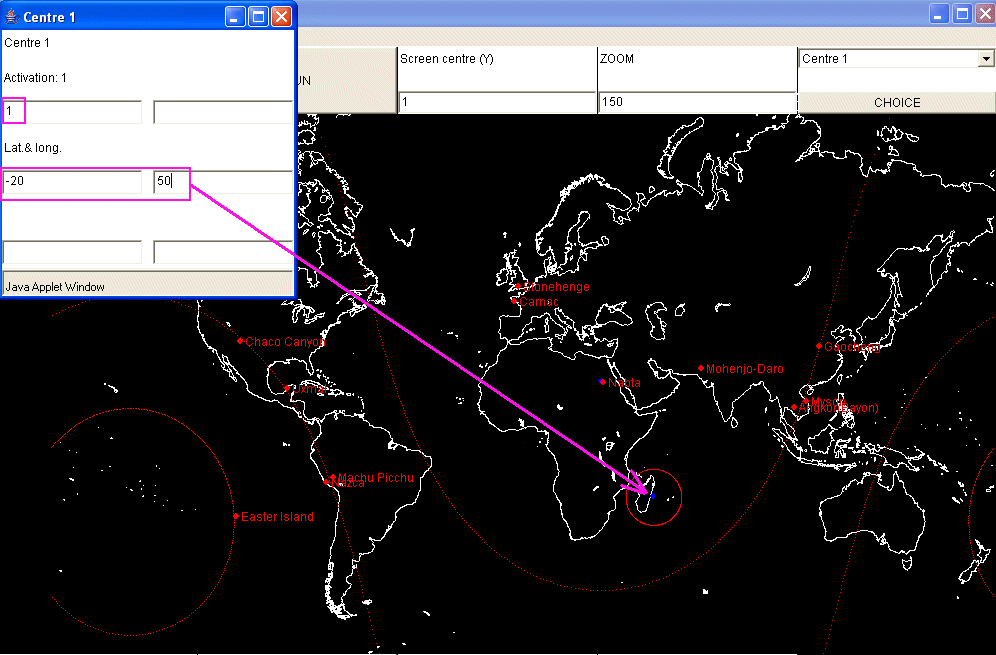This screenshot has height=655, width=996.
Task: Click the Lat.& long. label
Action: point(32,147)
